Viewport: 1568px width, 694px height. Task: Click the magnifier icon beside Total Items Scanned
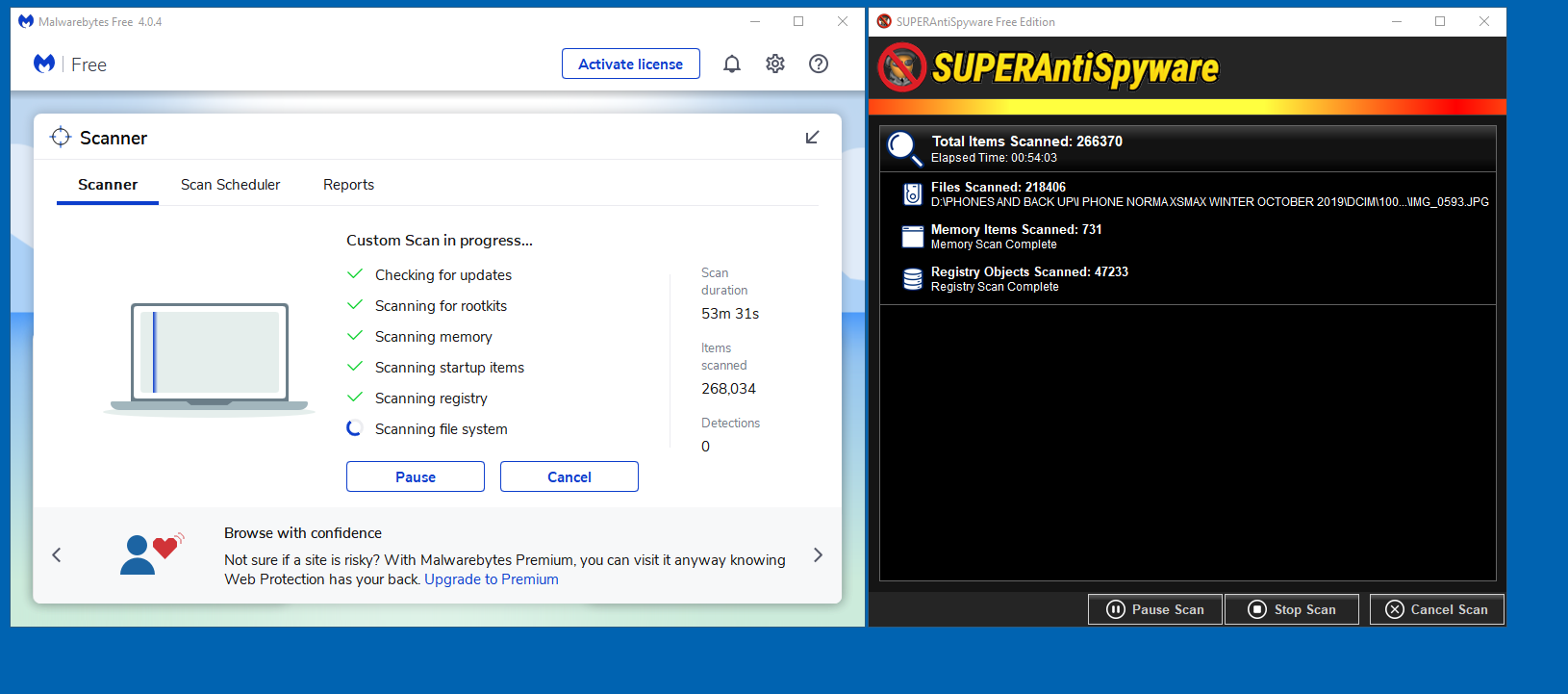[904, 148]
